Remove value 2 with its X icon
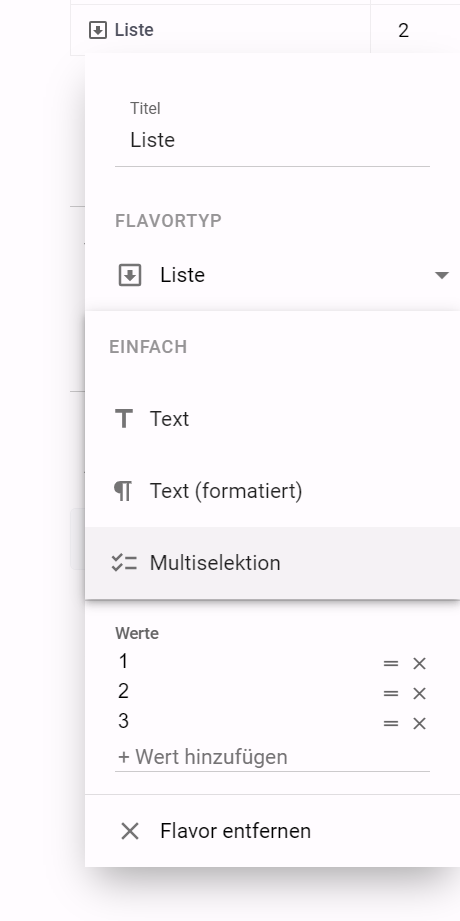 pos(419,694)
